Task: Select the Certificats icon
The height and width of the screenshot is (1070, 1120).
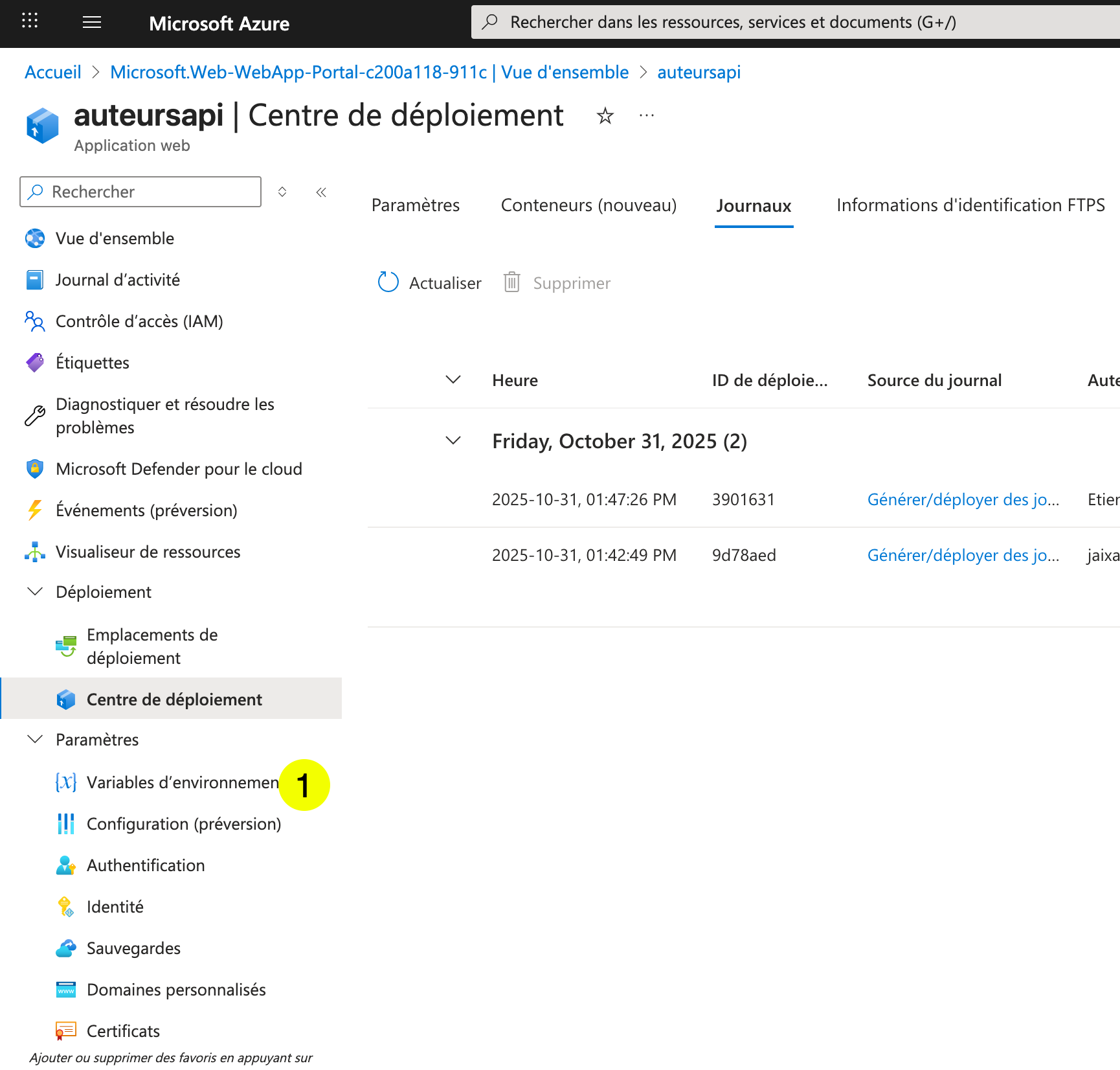Action: click(65, 1030)
